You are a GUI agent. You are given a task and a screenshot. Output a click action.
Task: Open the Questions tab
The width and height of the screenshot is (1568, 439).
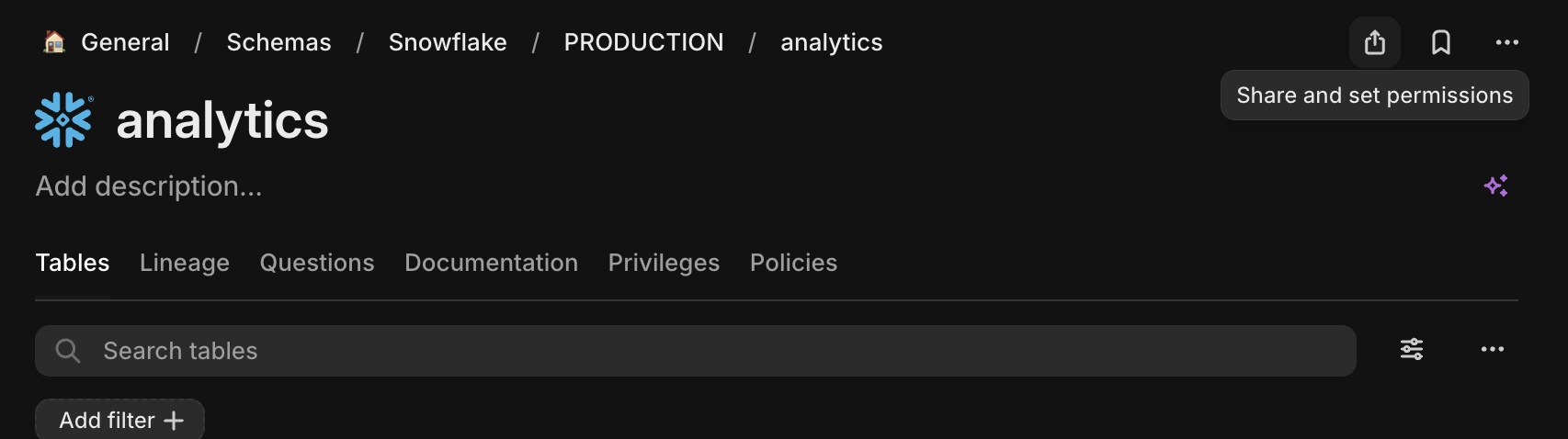point(317,263)
